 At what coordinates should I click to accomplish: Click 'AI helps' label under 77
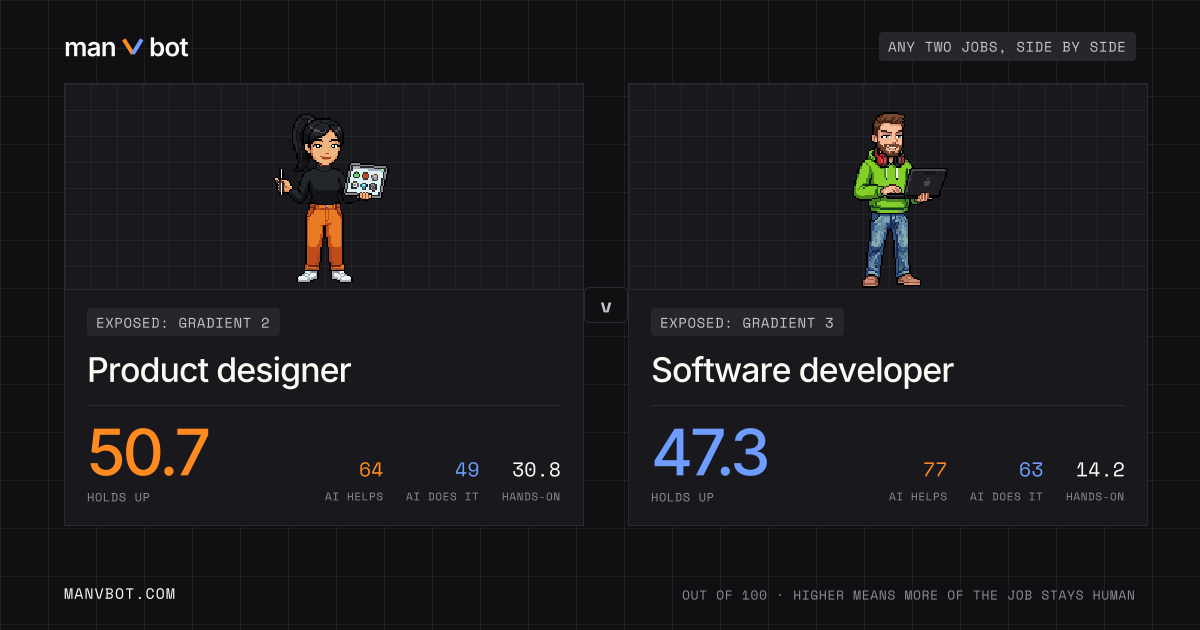pyautogui.click(x=918, y=497)
